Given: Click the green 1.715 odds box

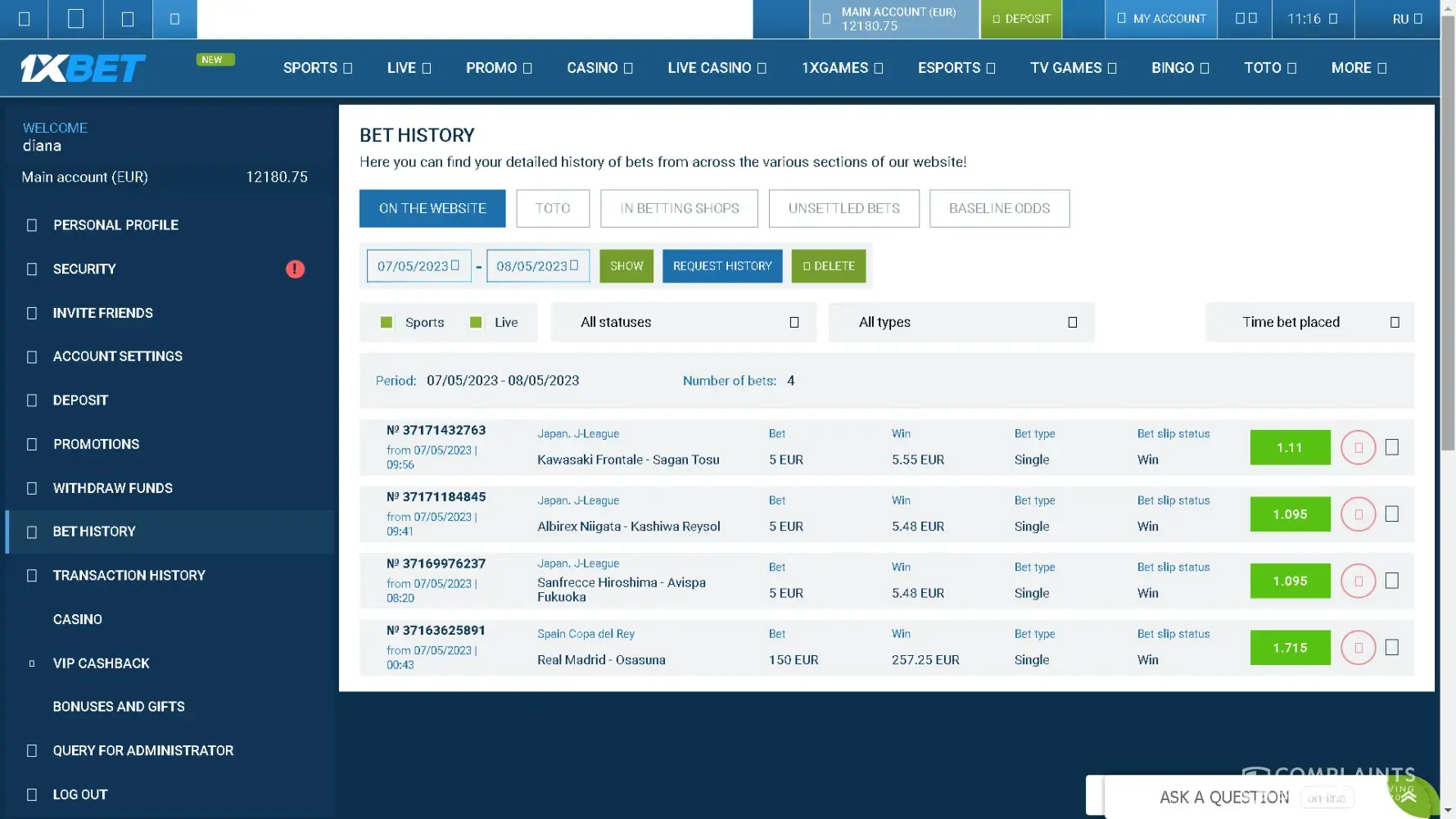Looking at the screenshot, I should point(1290,648).
